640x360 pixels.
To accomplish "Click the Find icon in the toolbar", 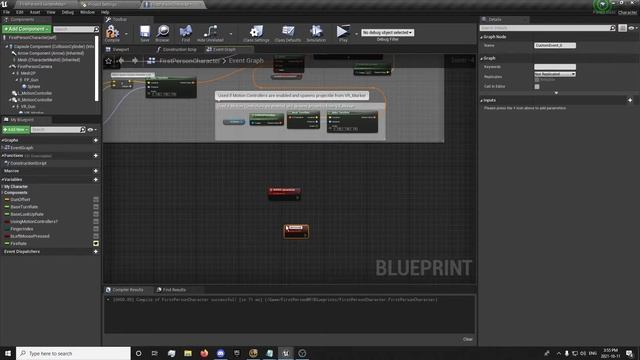I will click(x=186, y=32).
